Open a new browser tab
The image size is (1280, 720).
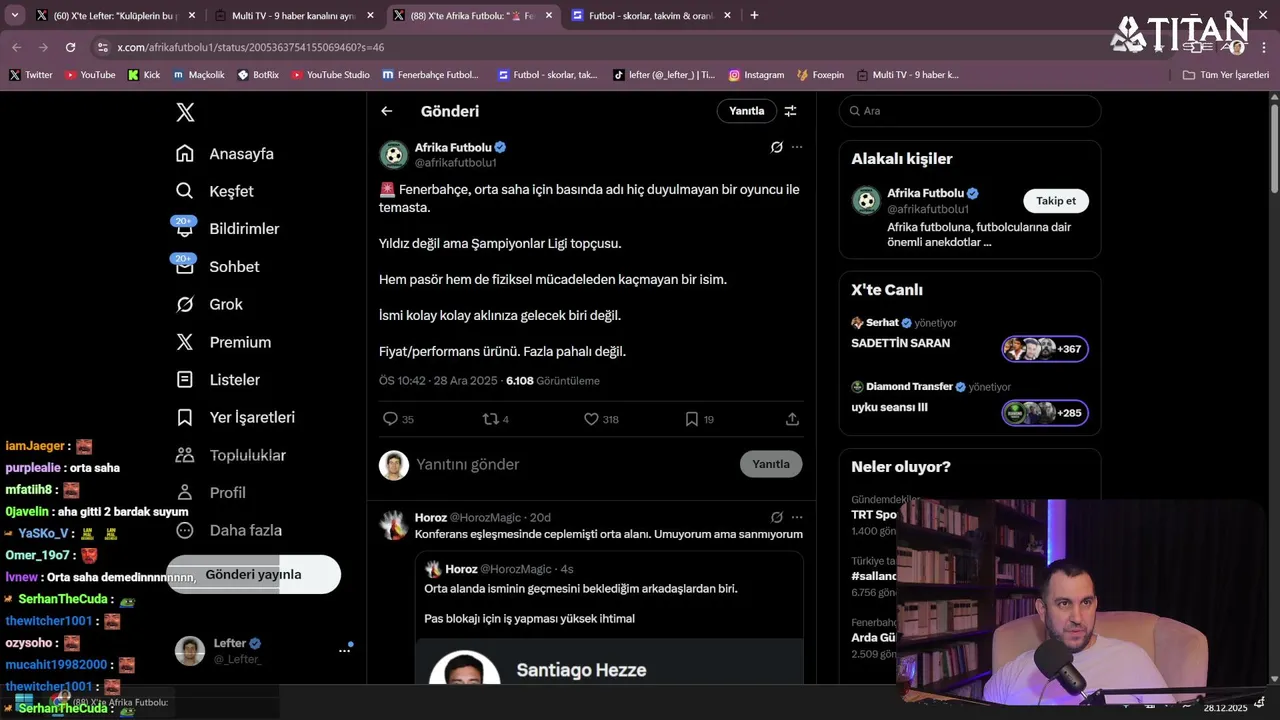[x=754, y=15]
